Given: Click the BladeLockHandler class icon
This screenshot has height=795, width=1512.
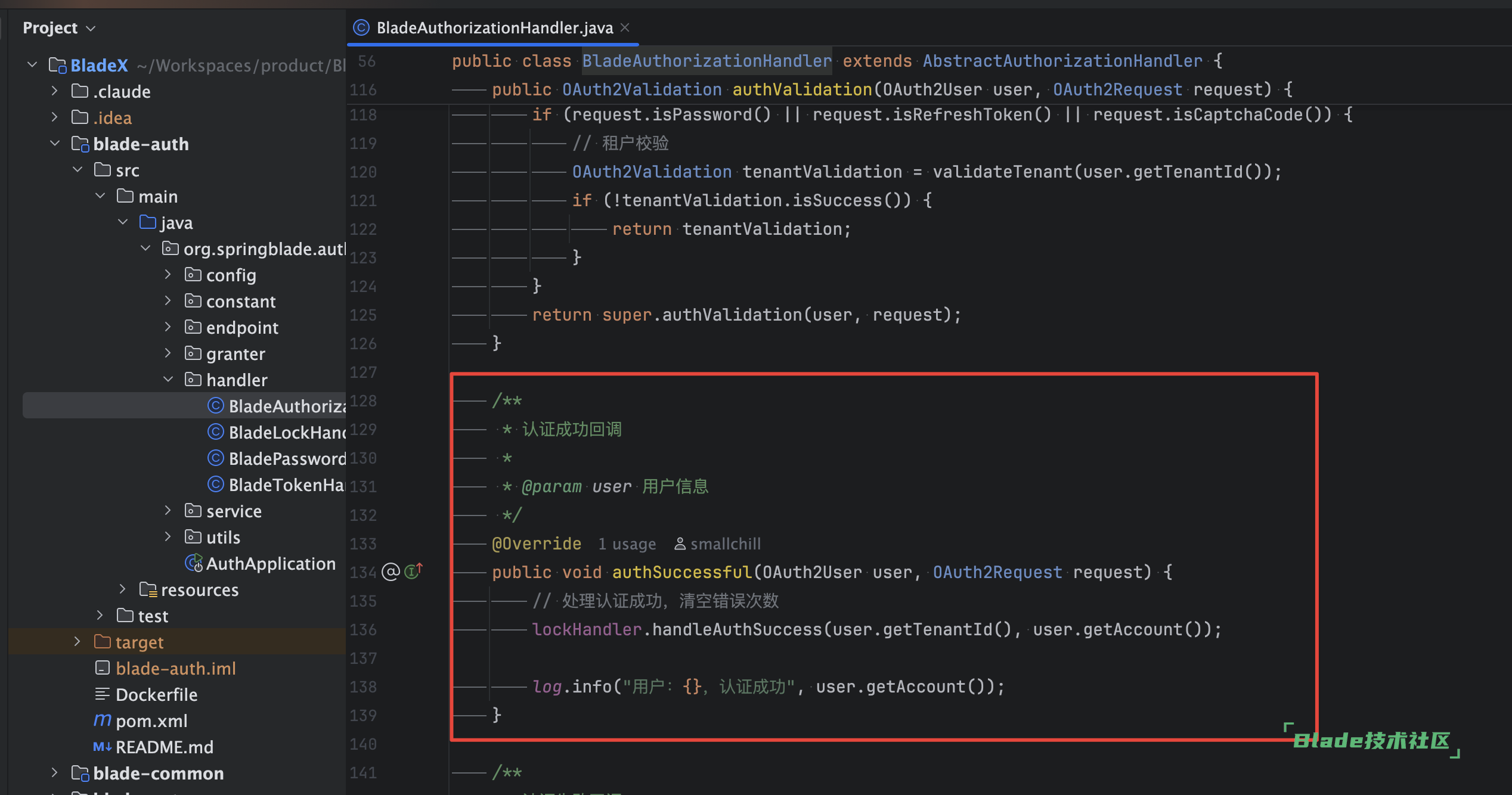Looking at the screenshot, I should tap(215, 432).
